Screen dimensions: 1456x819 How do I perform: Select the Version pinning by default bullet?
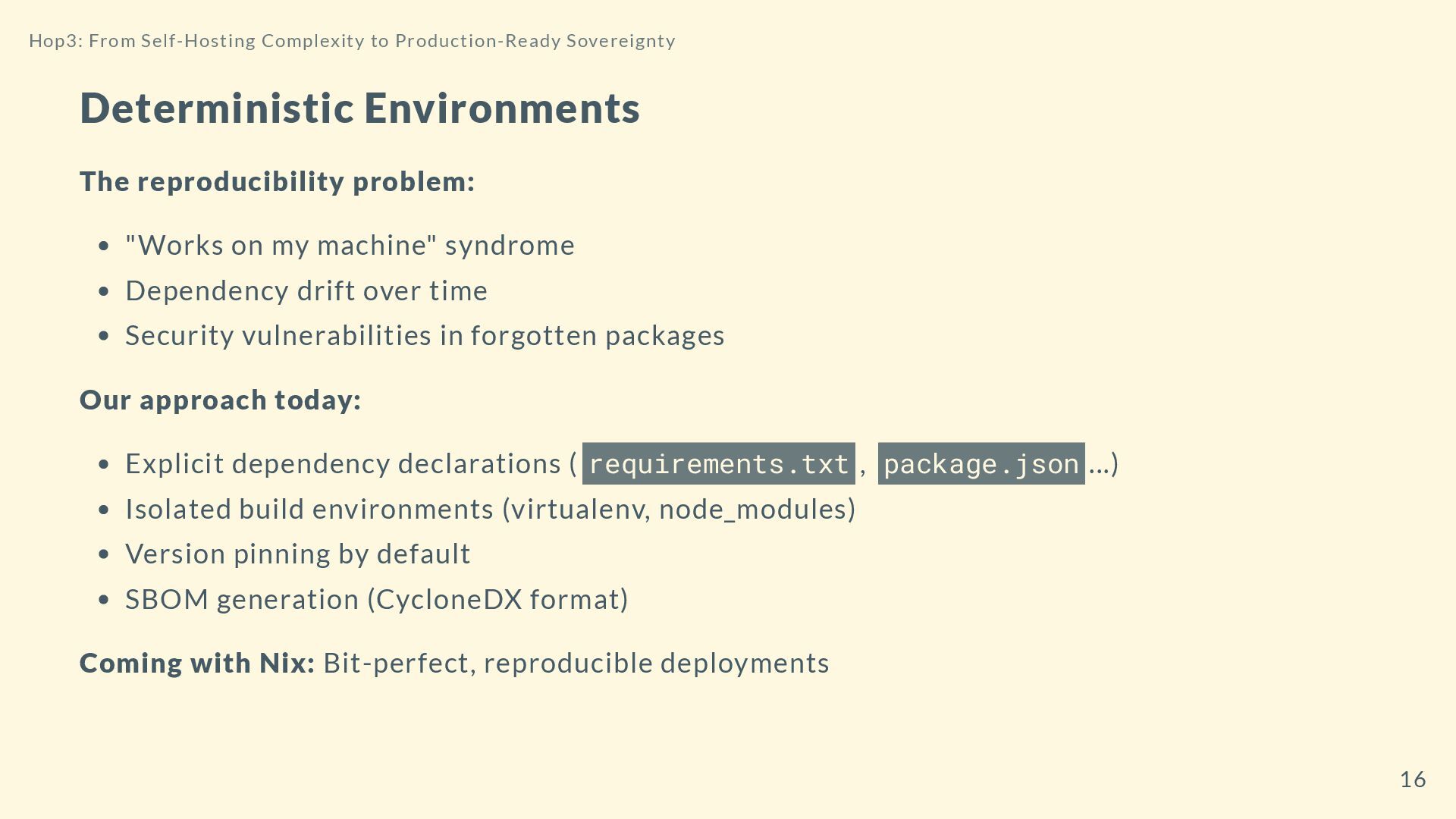click(297, 554)
